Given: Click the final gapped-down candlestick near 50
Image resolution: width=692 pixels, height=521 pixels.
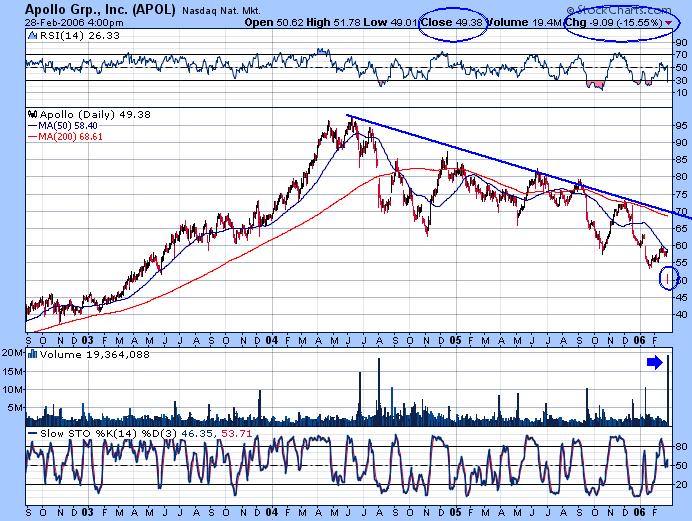Looking at the screenshot, I should (x=668, y=279).
